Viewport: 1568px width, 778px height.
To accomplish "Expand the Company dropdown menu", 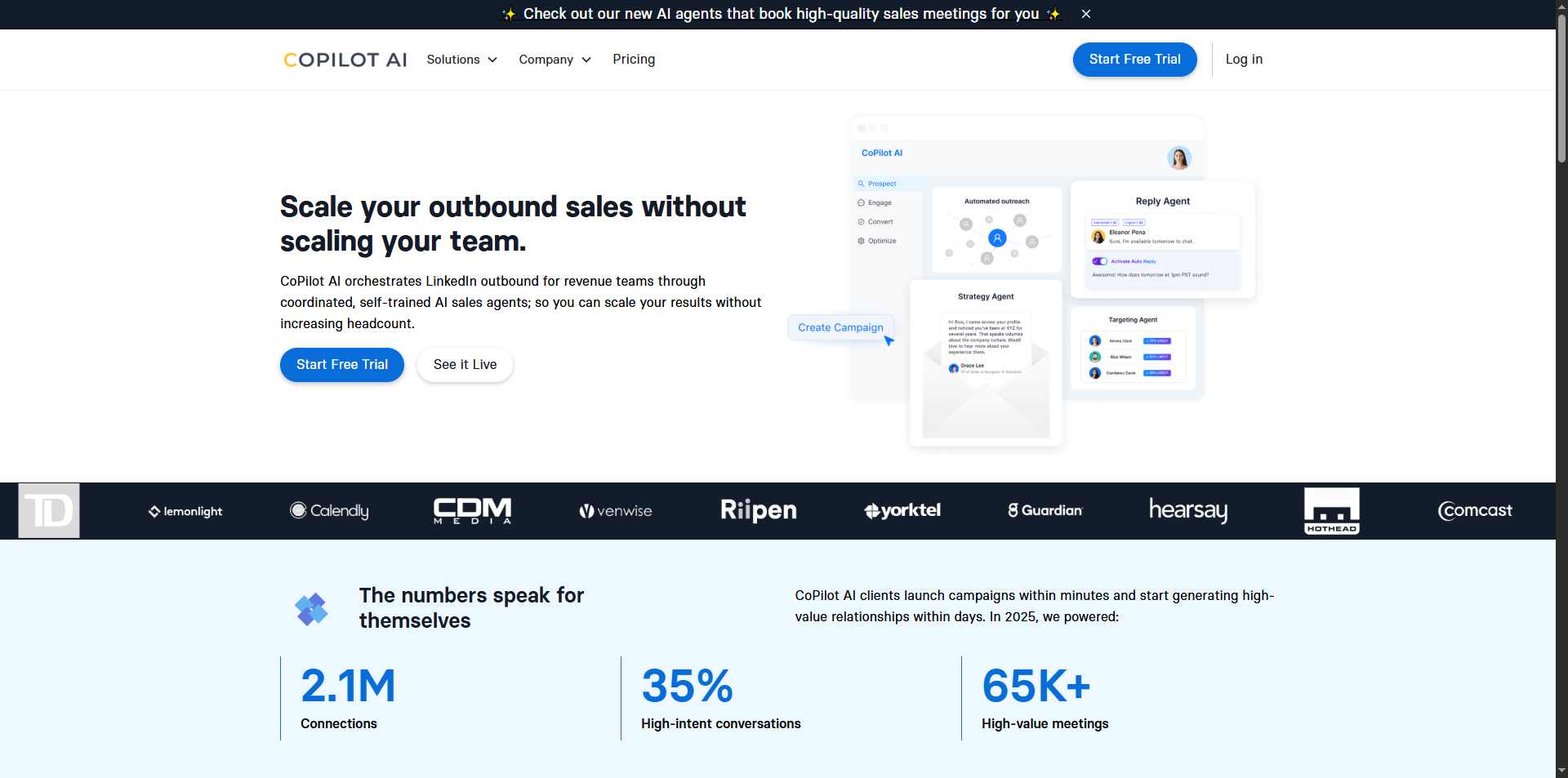I will coord(555,60).
